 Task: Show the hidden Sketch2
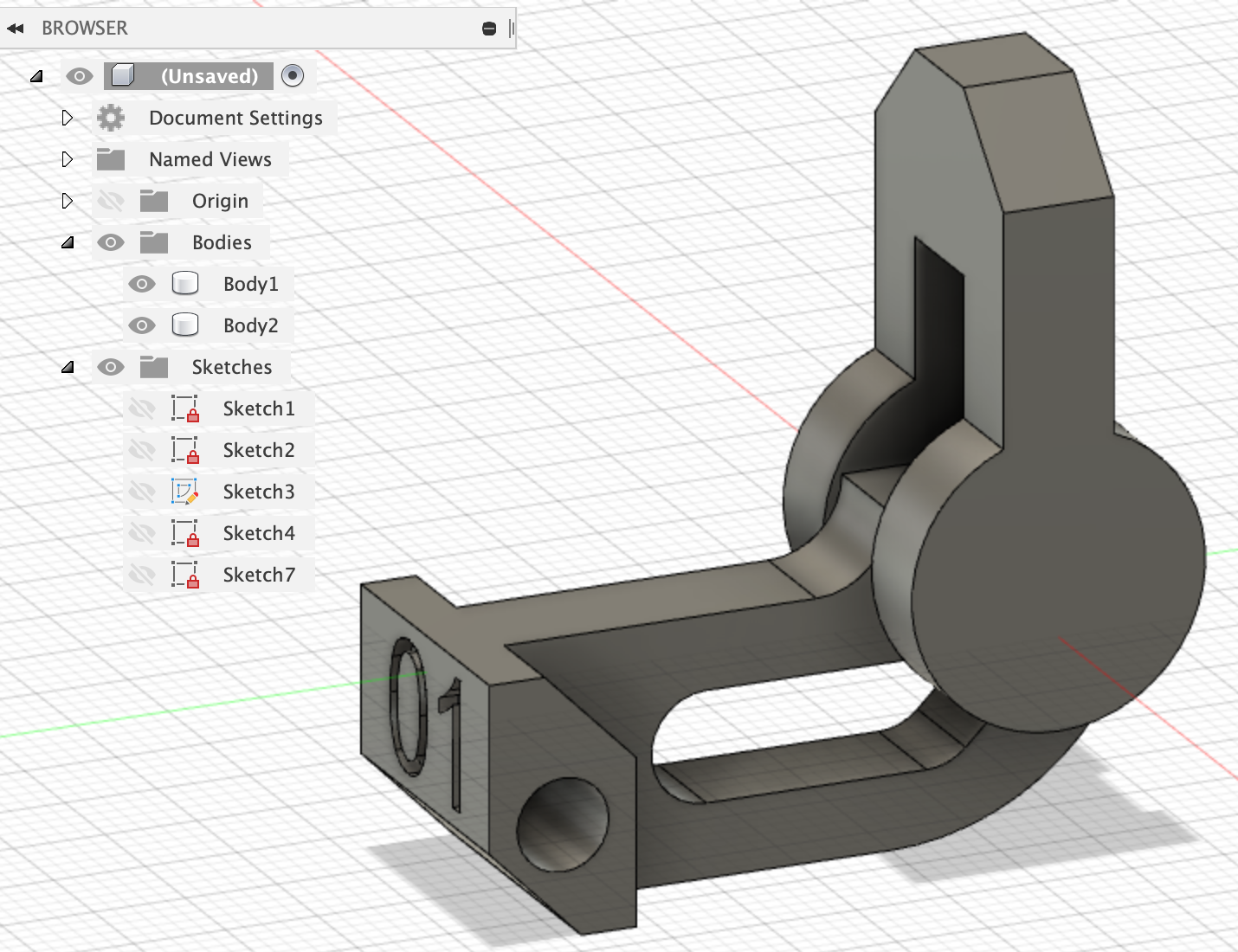[x=142, y=450]
